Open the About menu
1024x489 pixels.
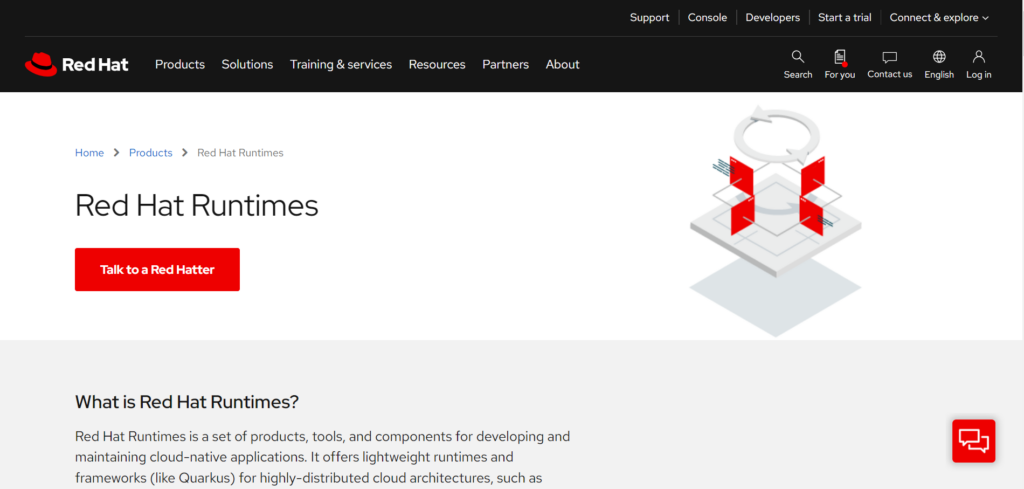[x=562, y=64]
